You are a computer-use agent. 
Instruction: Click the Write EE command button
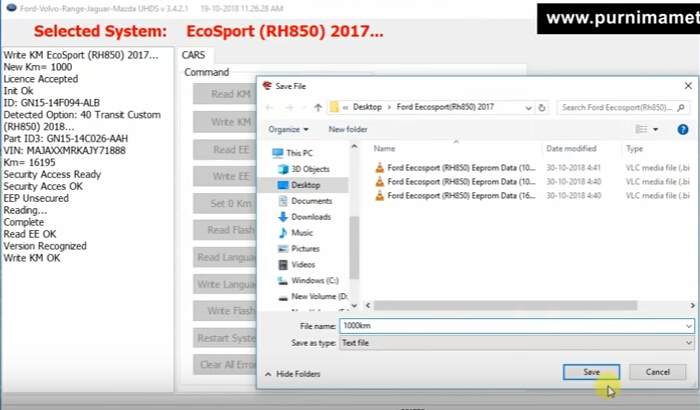point(225,176)
